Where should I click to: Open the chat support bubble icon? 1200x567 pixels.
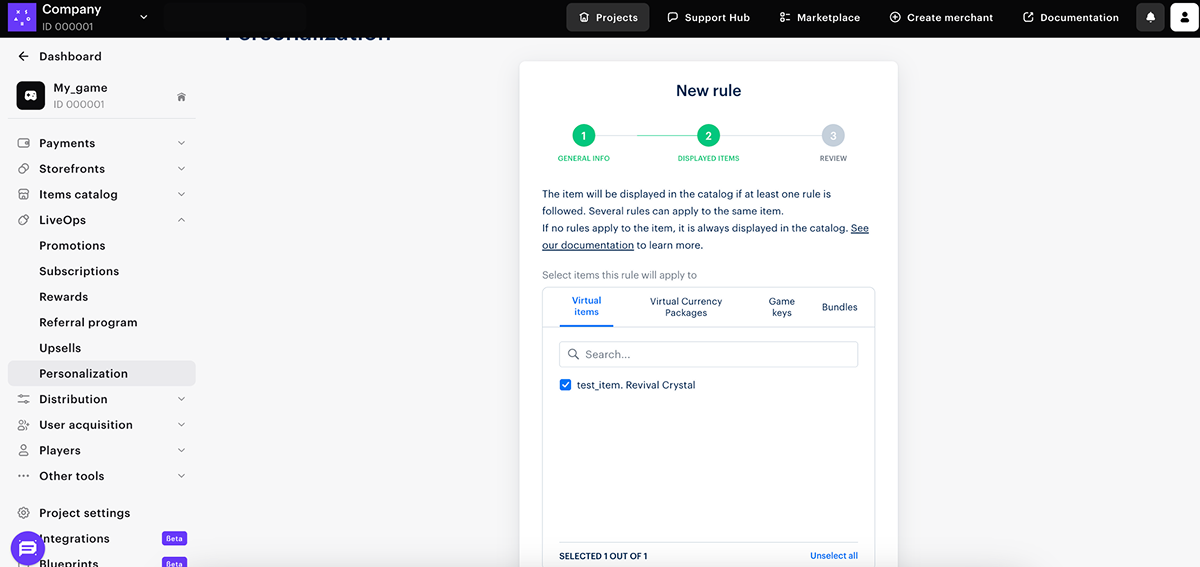(x=27, y=548)
